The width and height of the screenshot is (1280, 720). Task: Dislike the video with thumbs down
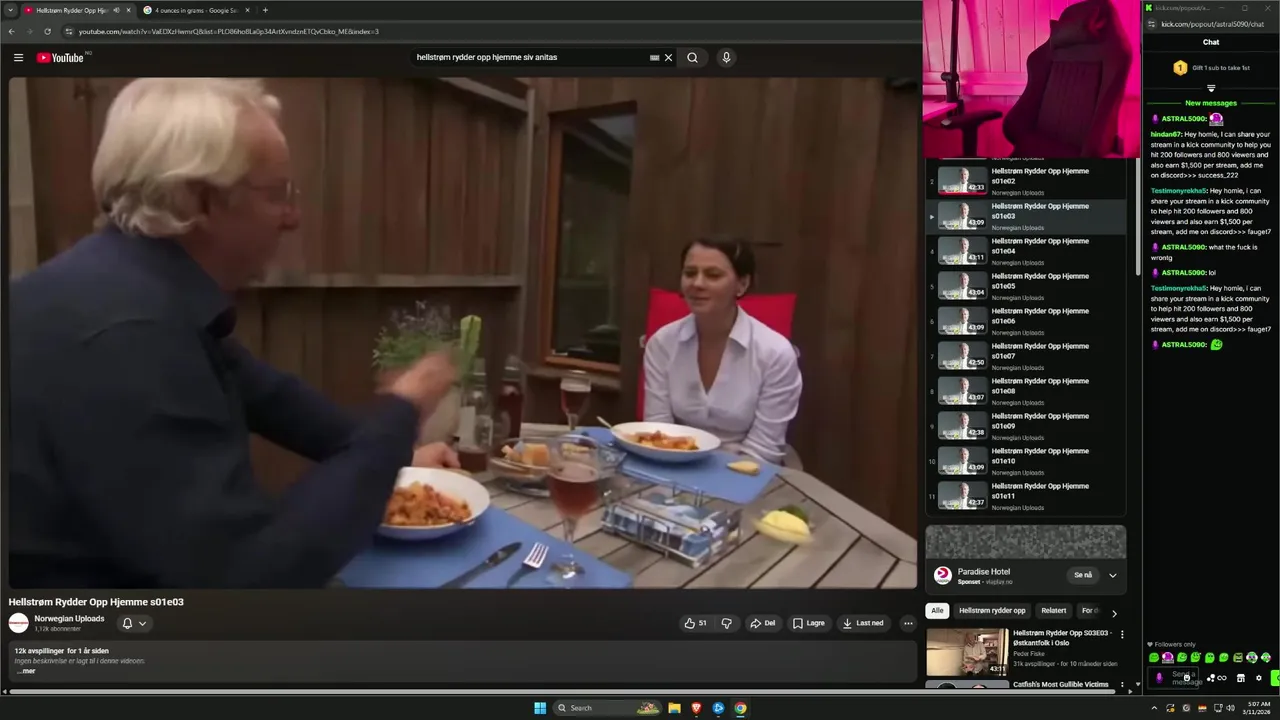[x=727, y=623]
